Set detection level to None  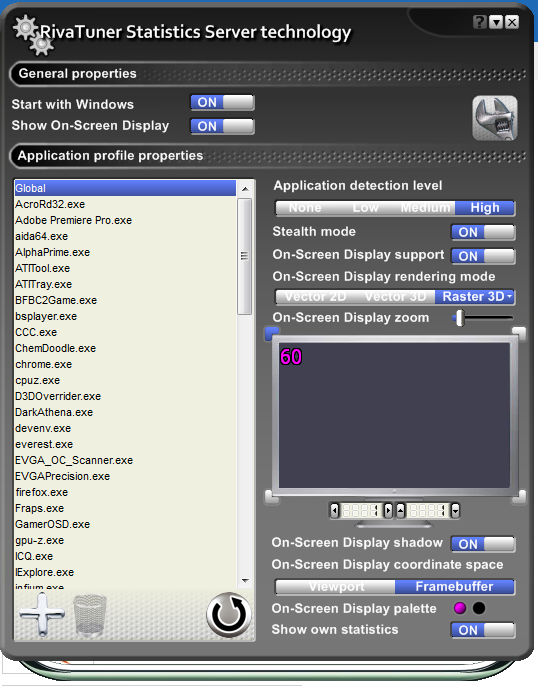coord(305,208)
